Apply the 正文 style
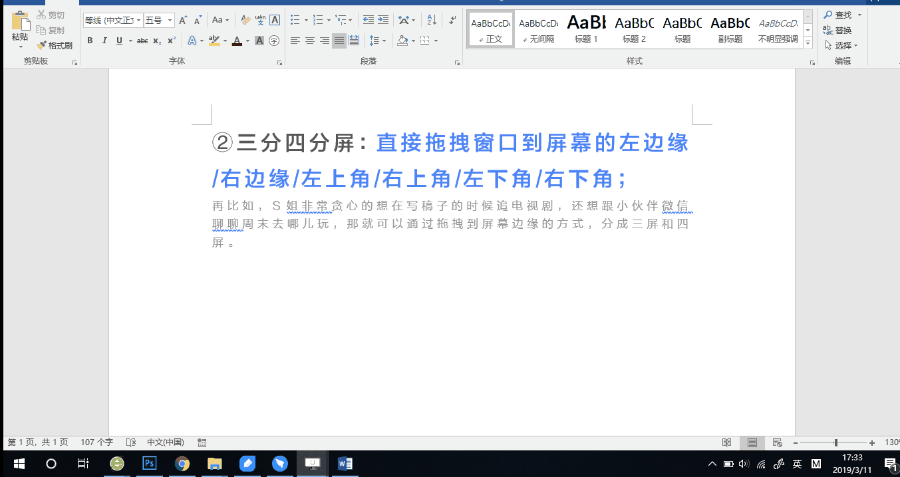The width and height of the screenshot is (900, 477). click(x=491, y=29)
